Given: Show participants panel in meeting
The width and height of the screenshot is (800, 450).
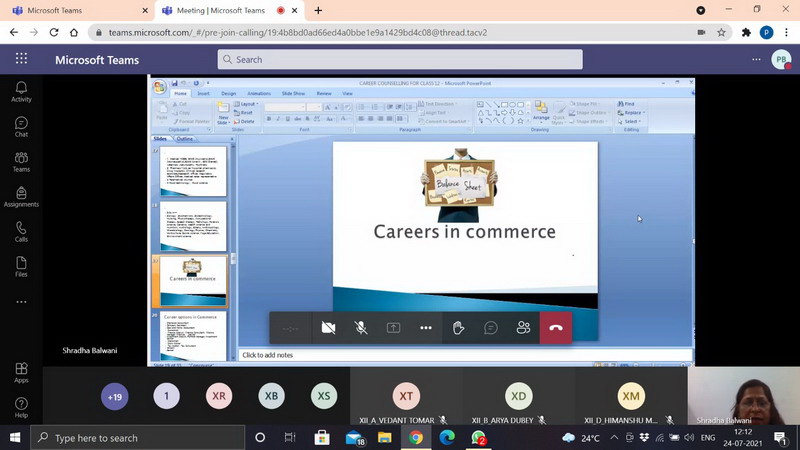Looking at the screenshot, I should (x=523, y=328).
